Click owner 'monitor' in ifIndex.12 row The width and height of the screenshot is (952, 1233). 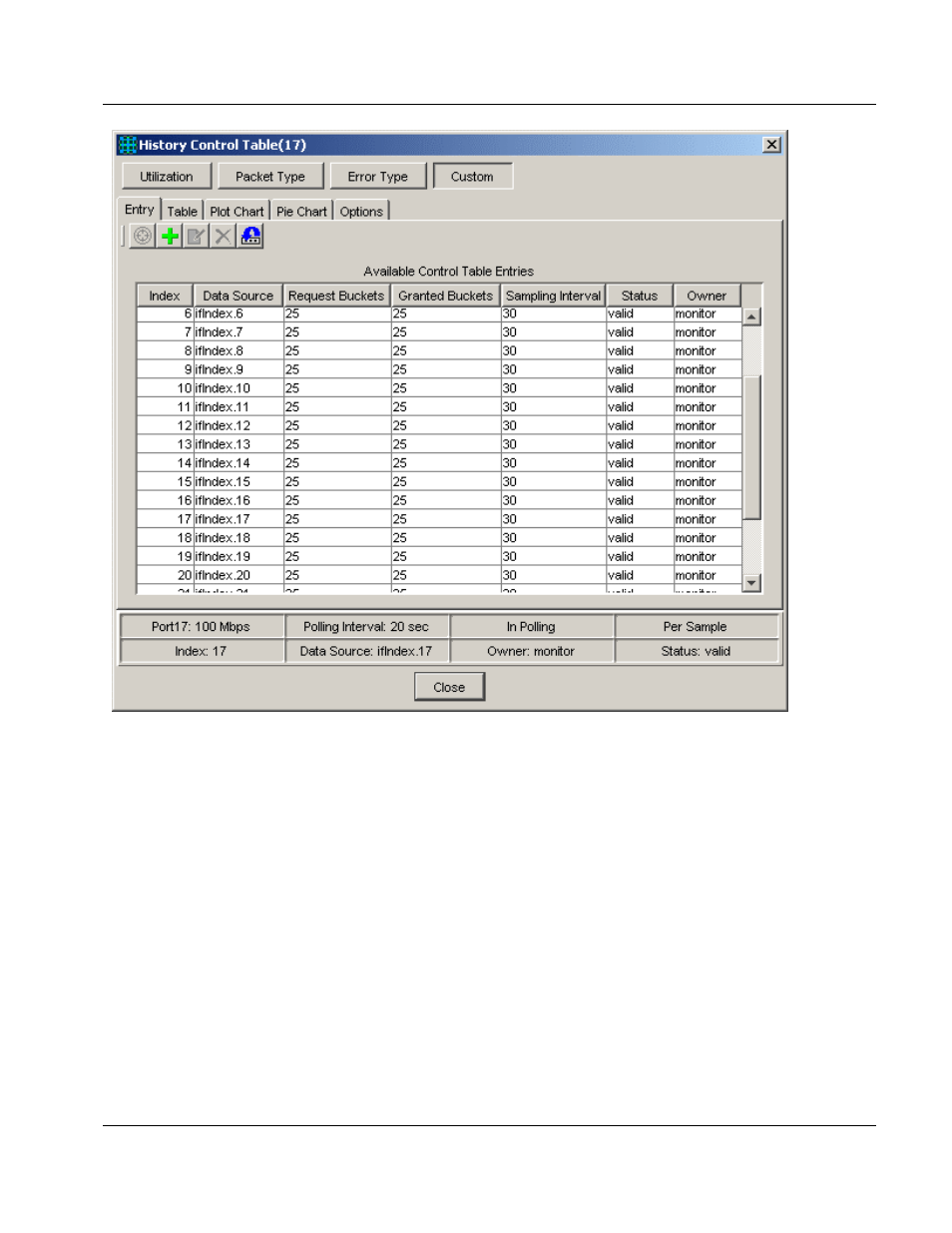(x=708, y=425)
